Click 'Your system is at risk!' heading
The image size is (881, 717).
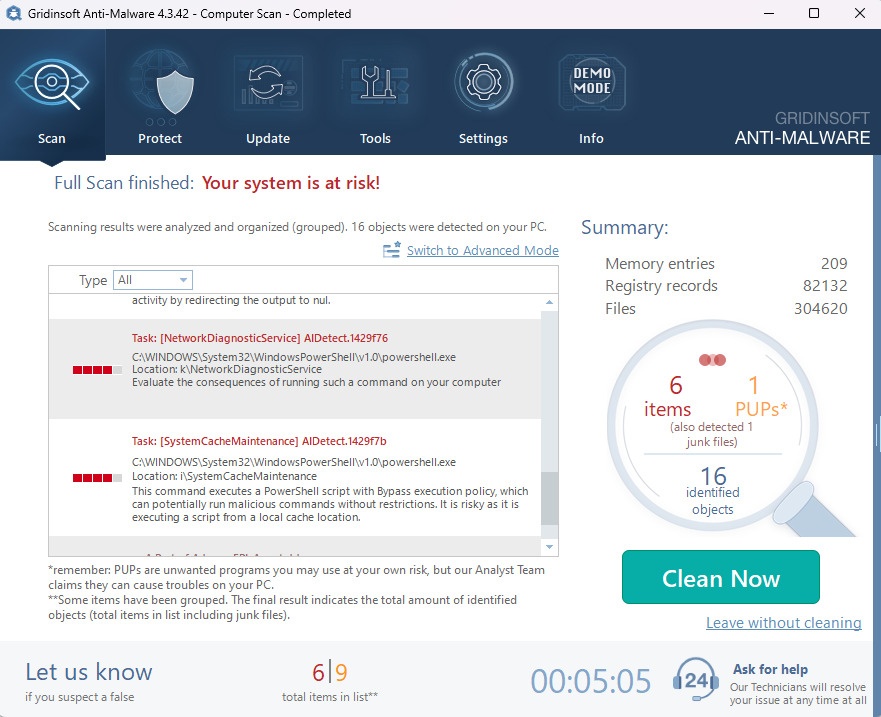click(290, 183)
